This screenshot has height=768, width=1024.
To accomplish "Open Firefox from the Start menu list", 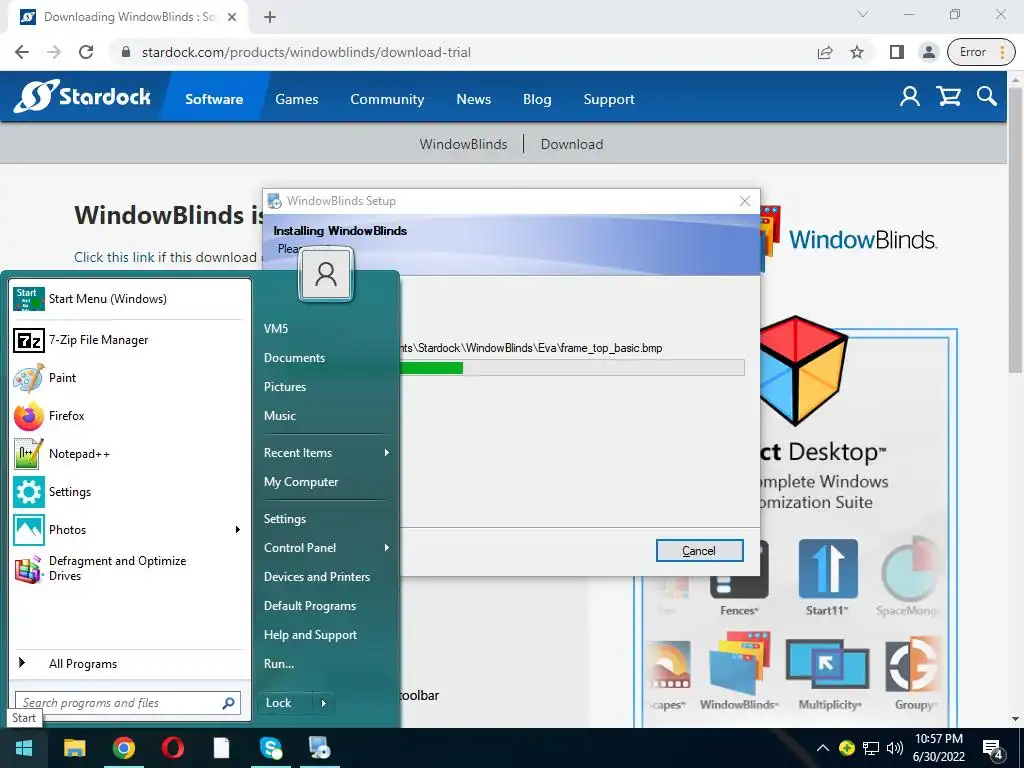I will click(x=130, y=416).
